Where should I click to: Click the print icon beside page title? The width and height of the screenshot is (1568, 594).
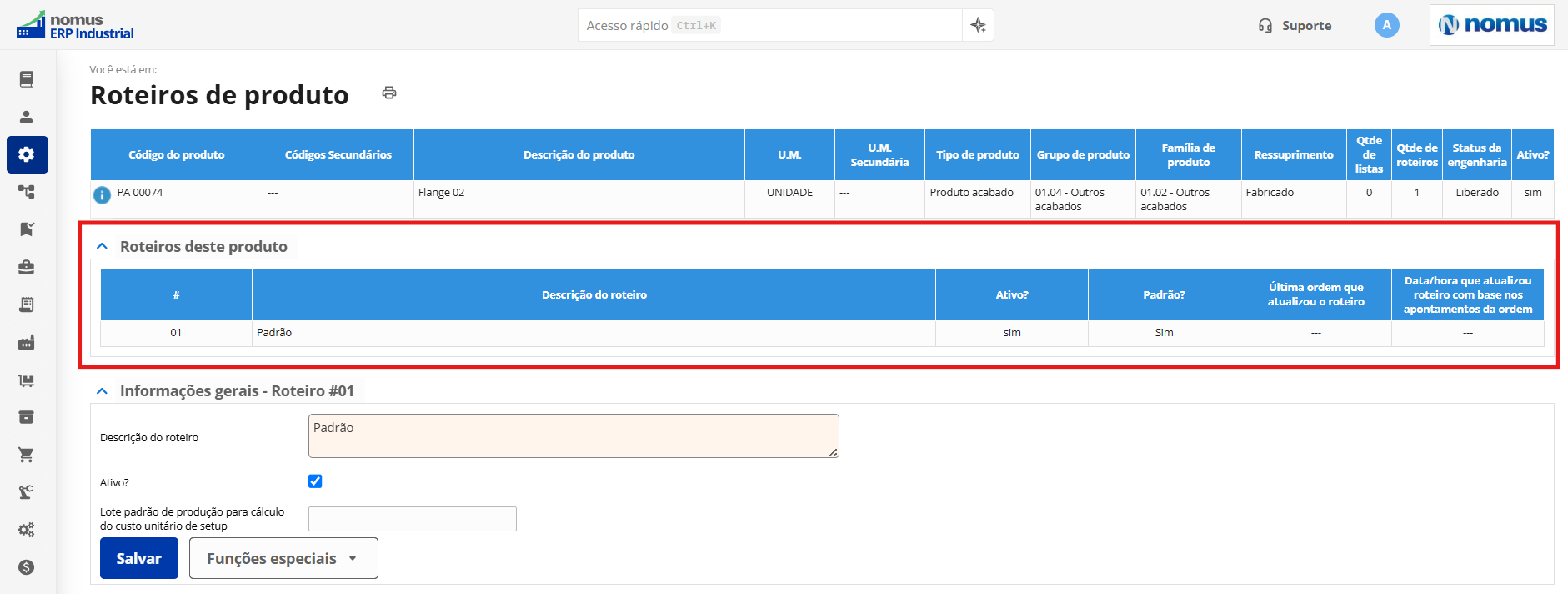(389, 93)
